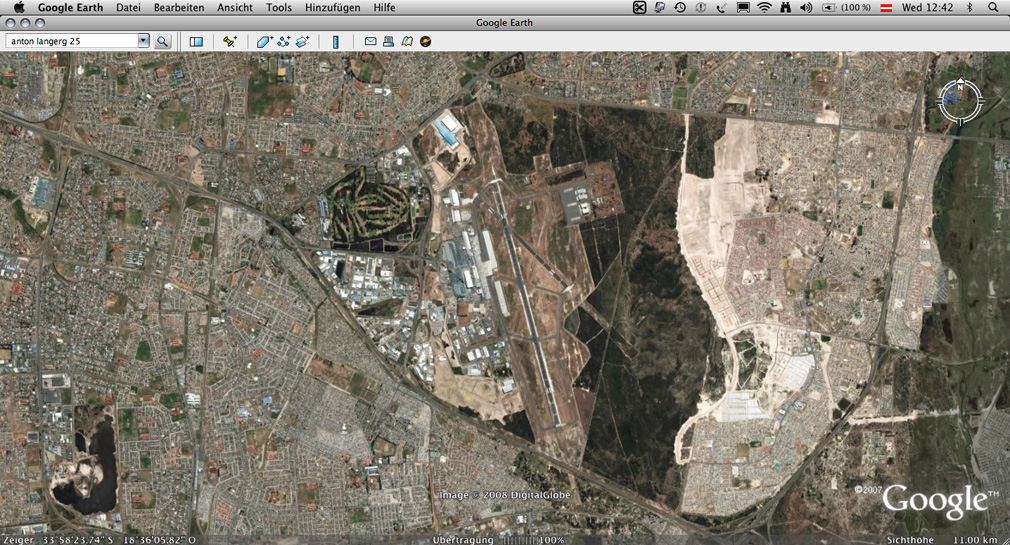1010x545 pixels.
Task: Click the search magnifier button
Action: [162, 42]
